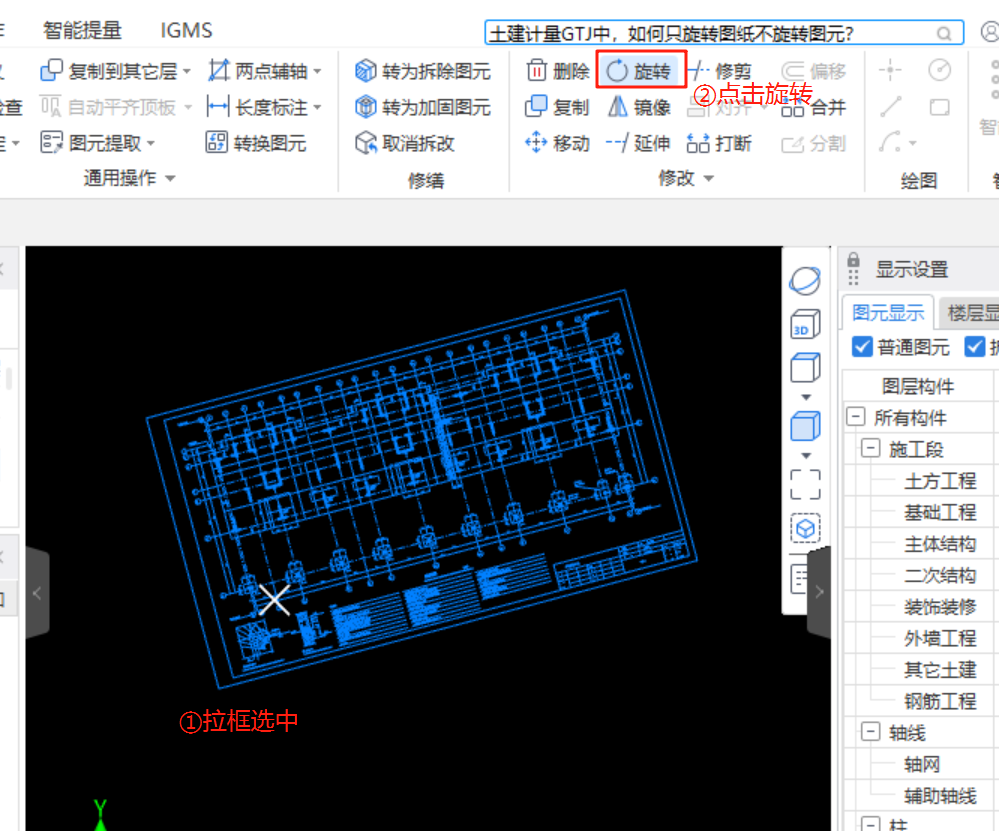This screenshot has height=831, width=999.
Task: Click the 复制 copy tool
Action: click(557, 107)
